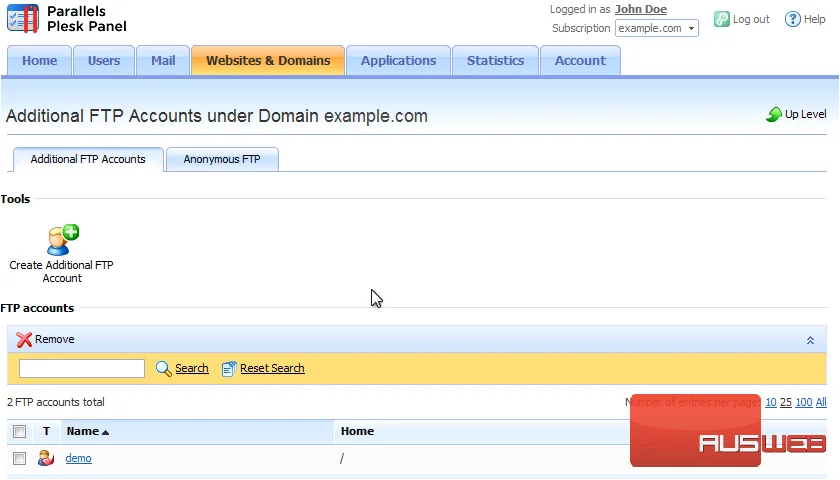Tick the select-all checkbox in table header
Image resolution: width=840 pixels, height=480 pixels.
pos(20,431)
